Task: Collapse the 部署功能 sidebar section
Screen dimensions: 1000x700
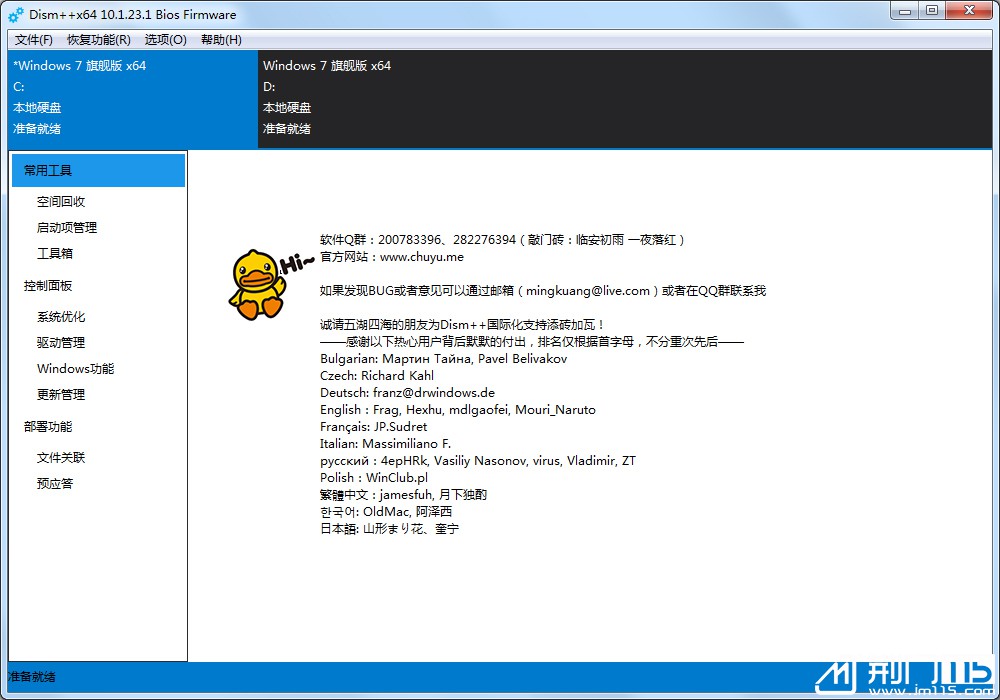Action: coord(48,427)
